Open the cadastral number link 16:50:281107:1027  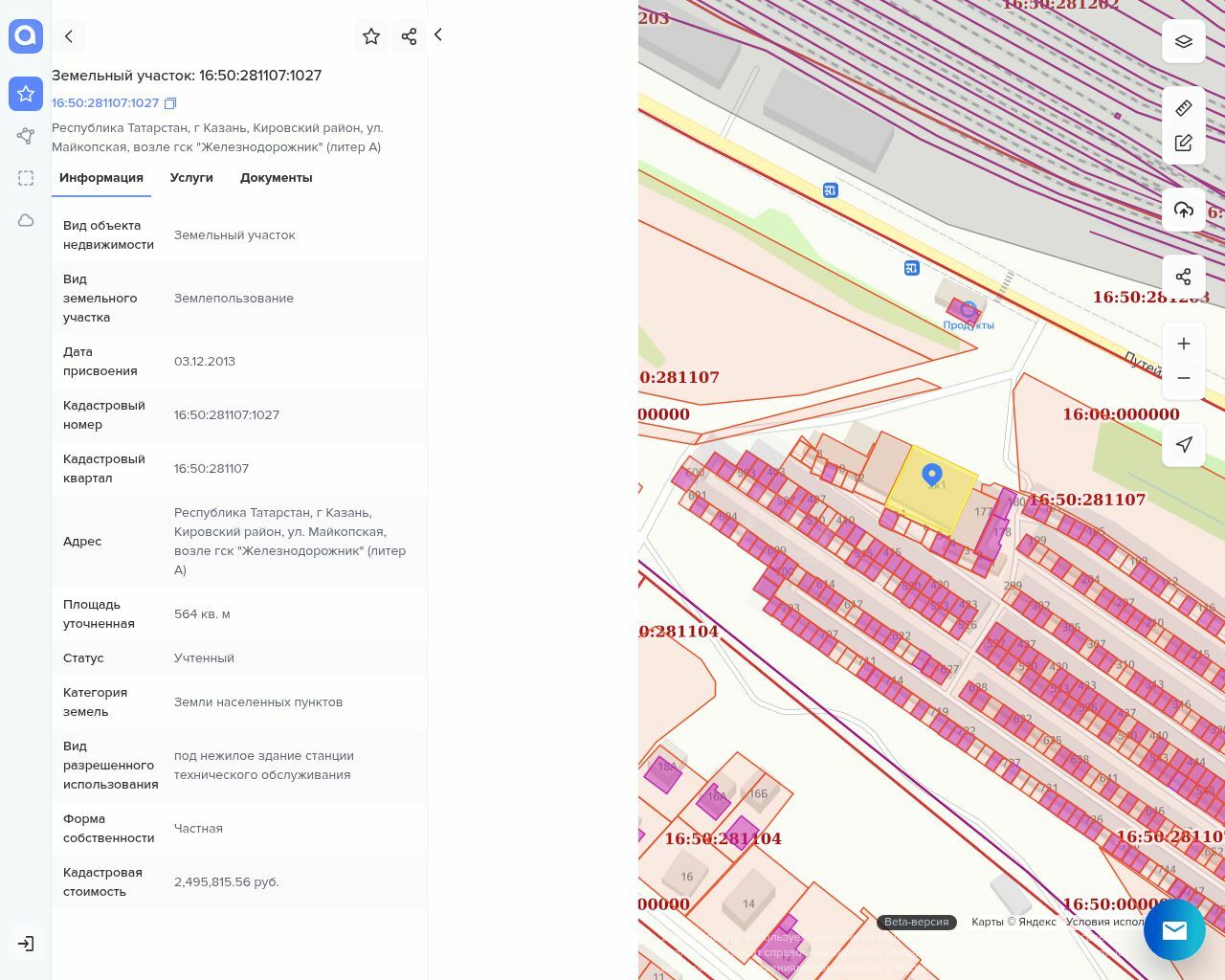[105, 103]
